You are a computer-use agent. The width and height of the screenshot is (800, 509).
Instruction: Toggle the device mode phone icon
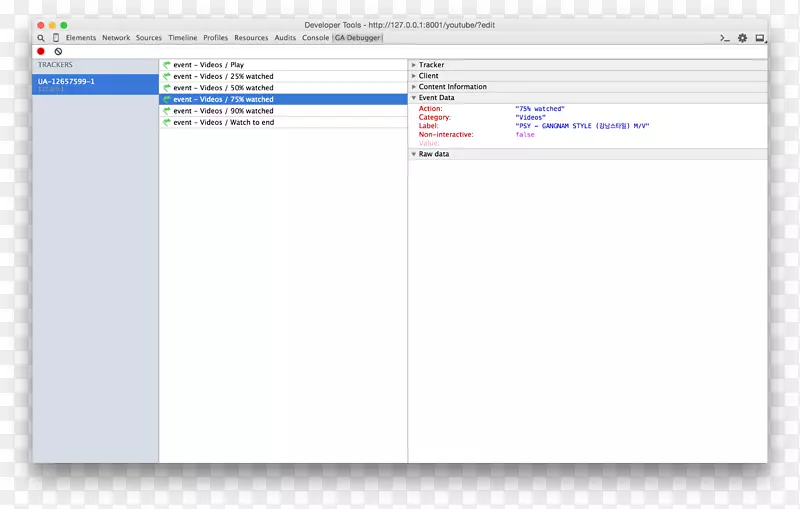(56, 38)
